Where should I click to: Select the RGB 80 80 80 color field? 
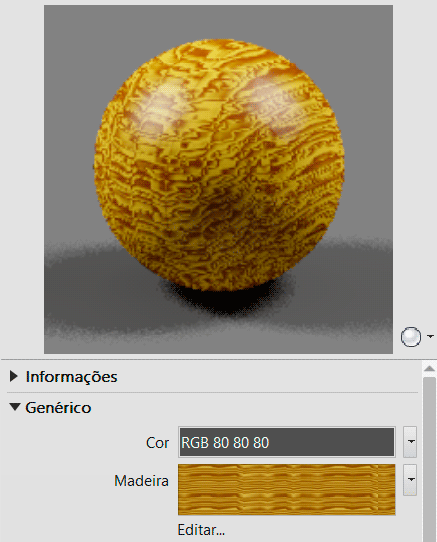pyautogui.click(x=287, y=442)
